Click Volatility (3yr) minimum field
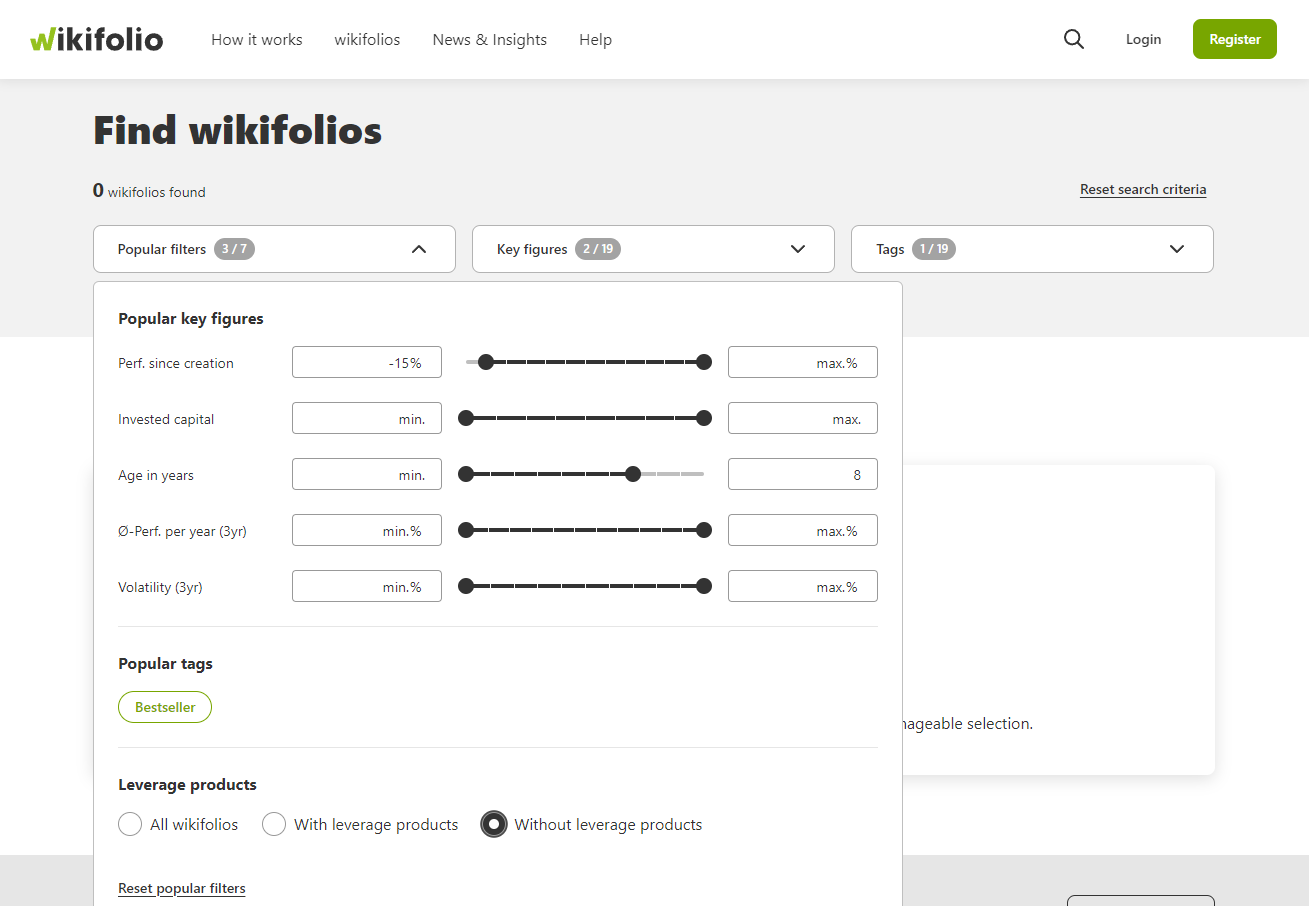 tap(367, 586)
